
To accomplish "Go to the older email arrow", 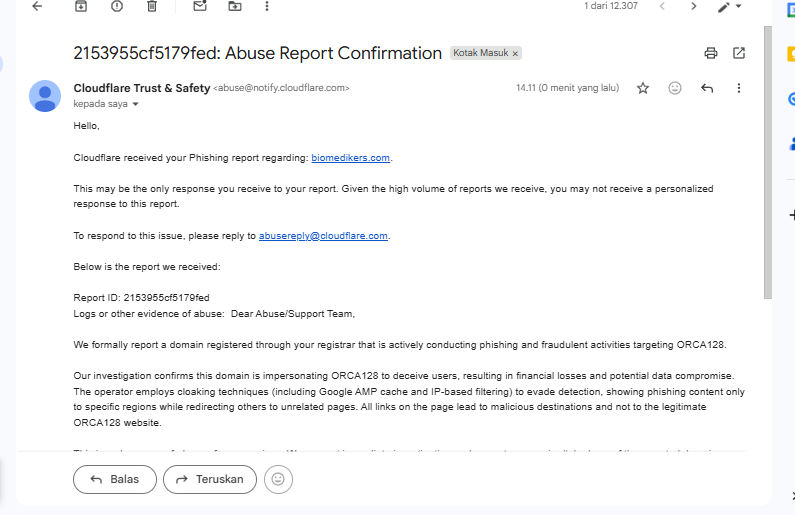I will click(x=693, y=6).
